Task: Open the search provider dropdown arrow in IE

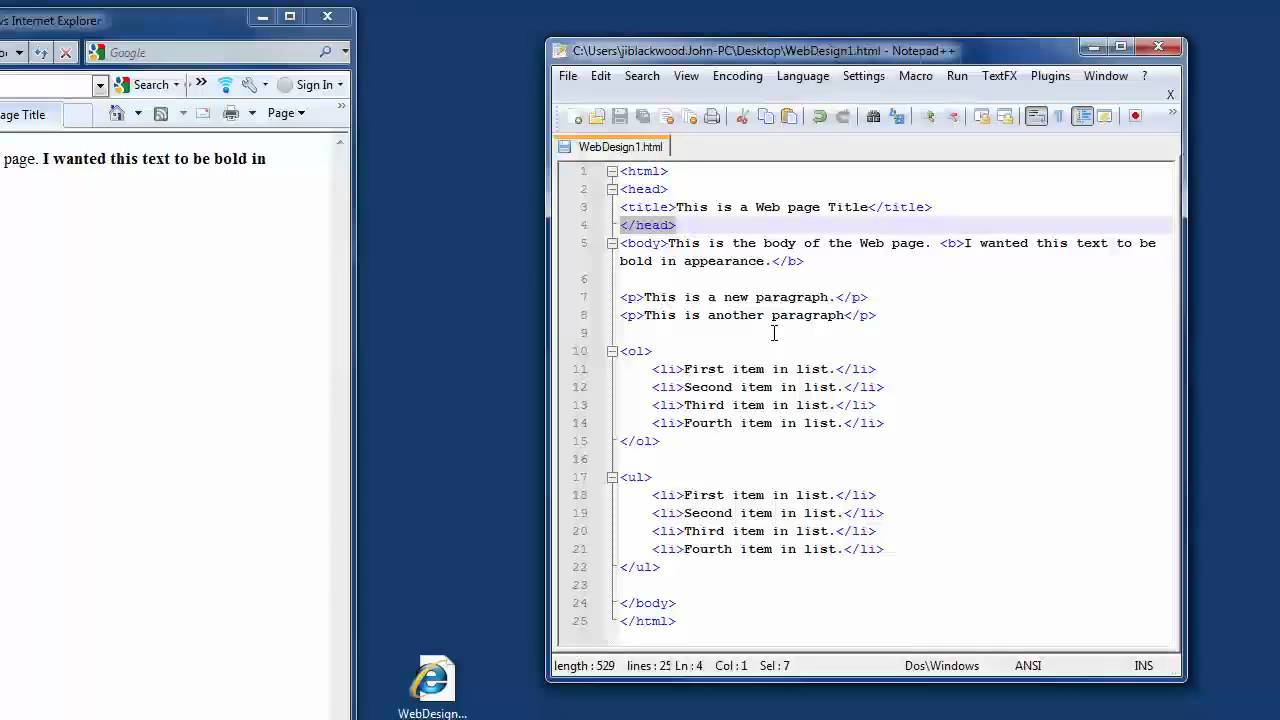Action: tap(345, 52)
